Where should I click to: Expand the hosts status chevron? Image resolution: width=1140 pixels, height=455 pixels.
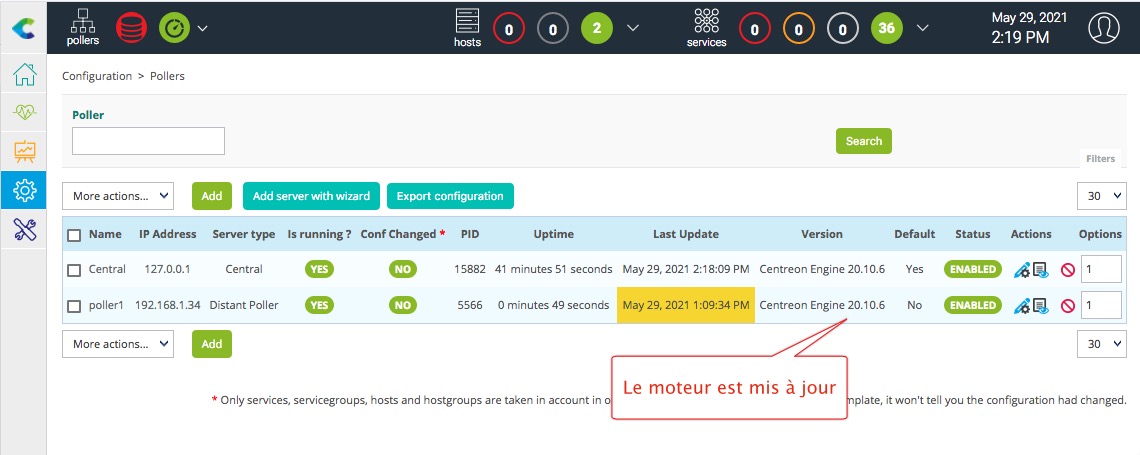point(632,28)
